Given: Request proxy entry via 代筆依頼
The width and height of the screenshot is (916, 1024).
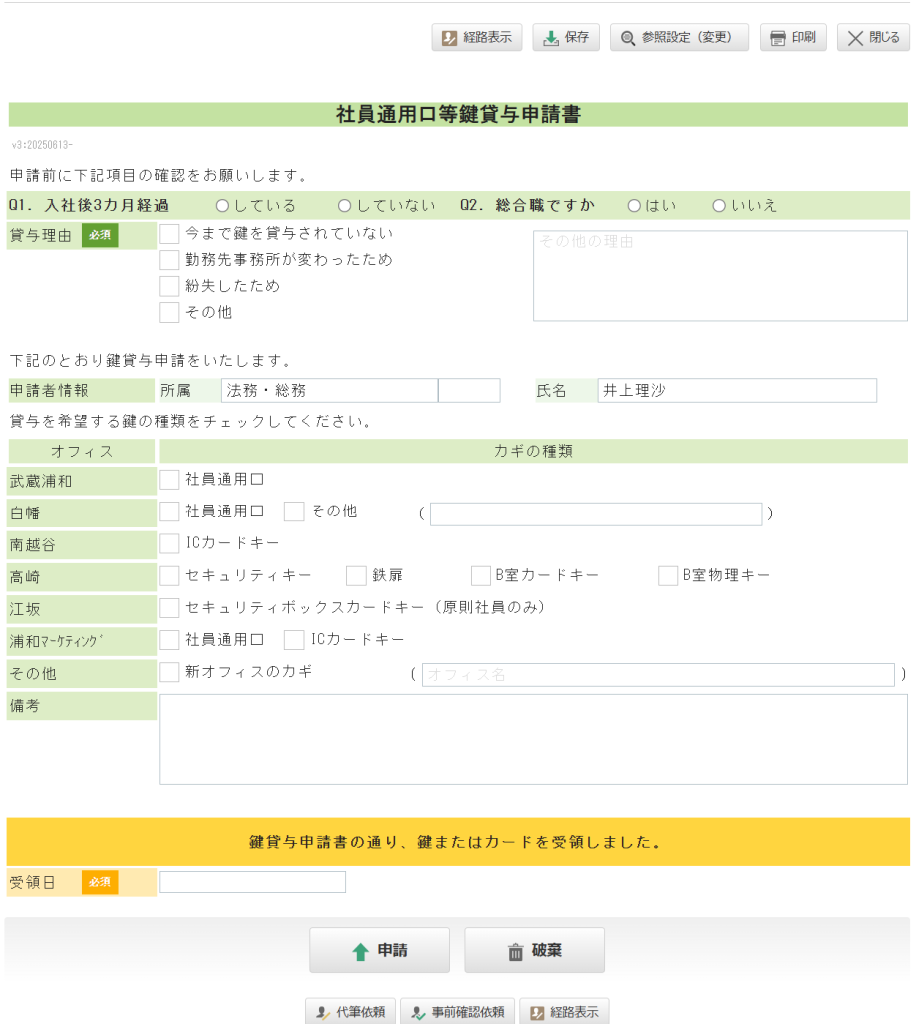Looking at the screenshot, I should click(x=350, y=1011).
